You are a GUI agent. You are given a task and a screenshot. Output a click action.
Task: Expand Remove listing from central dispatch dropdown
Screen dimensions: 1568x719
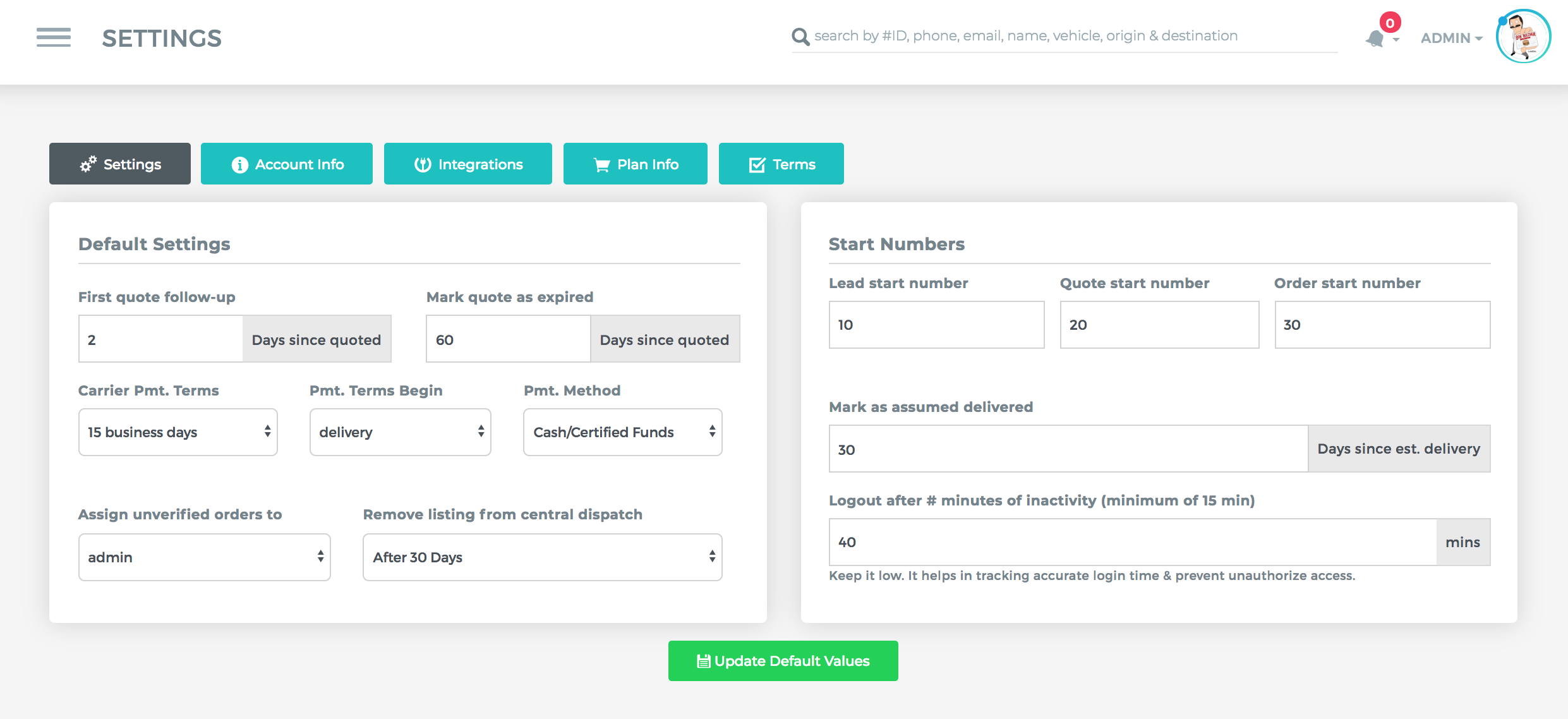tap(543, 557)
